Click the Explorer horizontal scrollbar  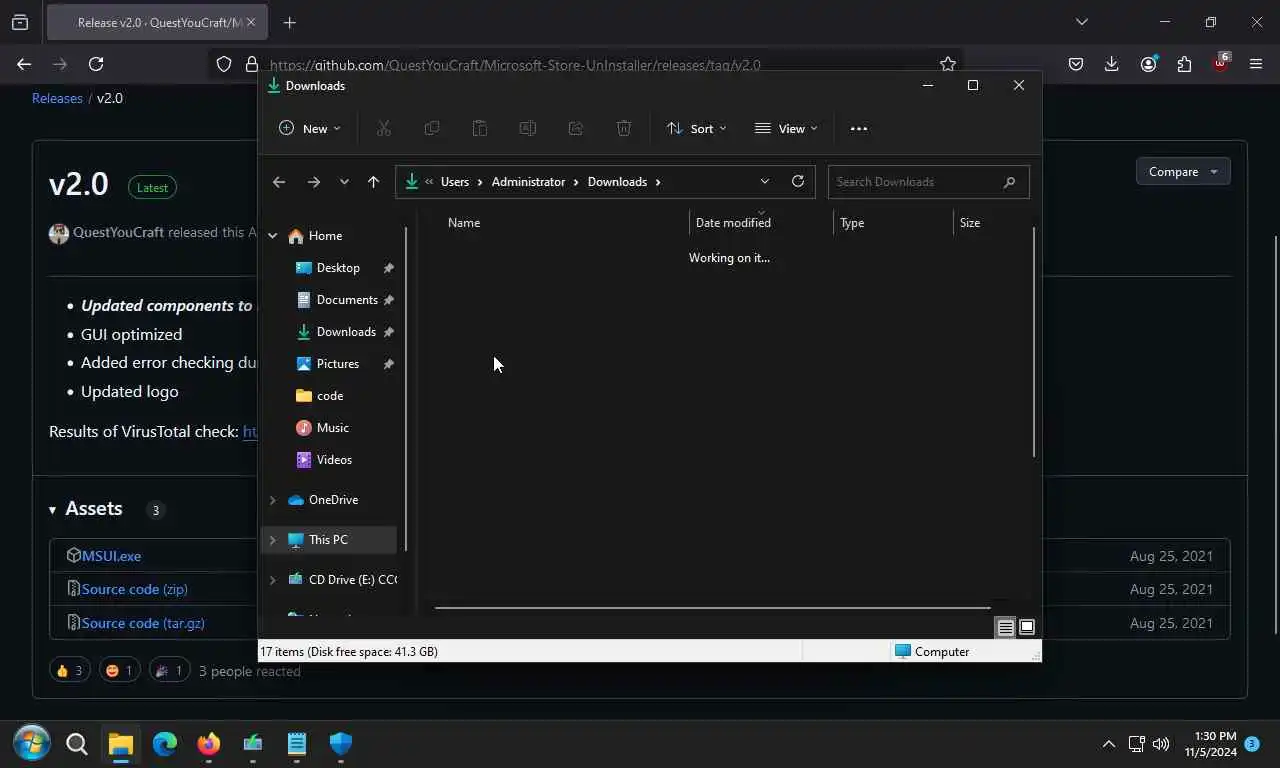tap(712, 607)
